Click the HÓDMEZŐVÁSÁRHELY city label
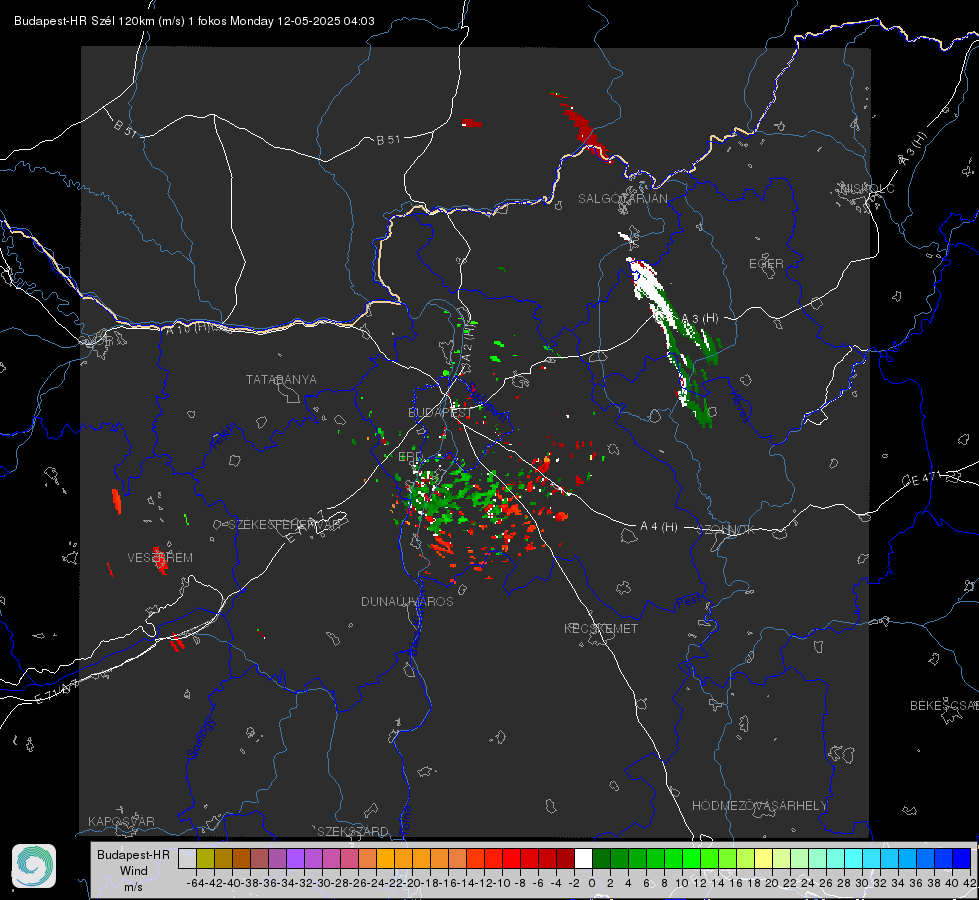This screenshot has width=979, height=900. 759,806
